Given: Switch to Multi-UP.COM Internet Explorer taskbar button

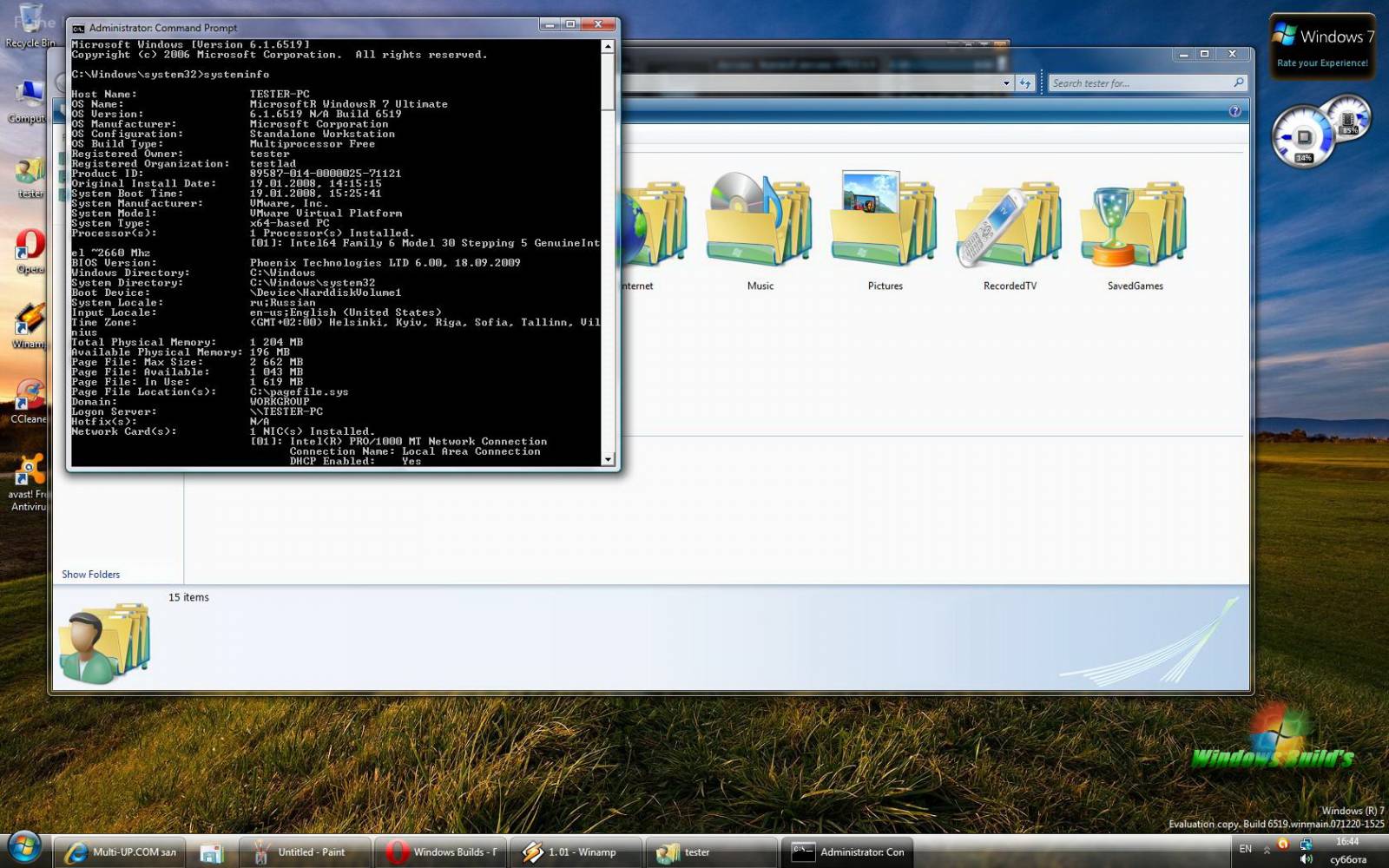Looking at the screenshot, I should (121, 852).
